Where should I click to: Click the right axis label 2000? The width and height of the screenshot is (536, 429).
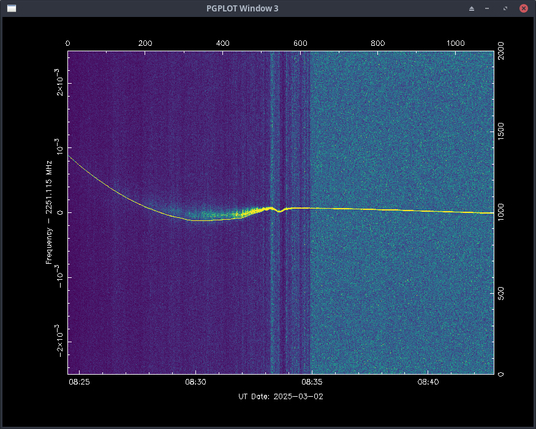coord(501,51)
